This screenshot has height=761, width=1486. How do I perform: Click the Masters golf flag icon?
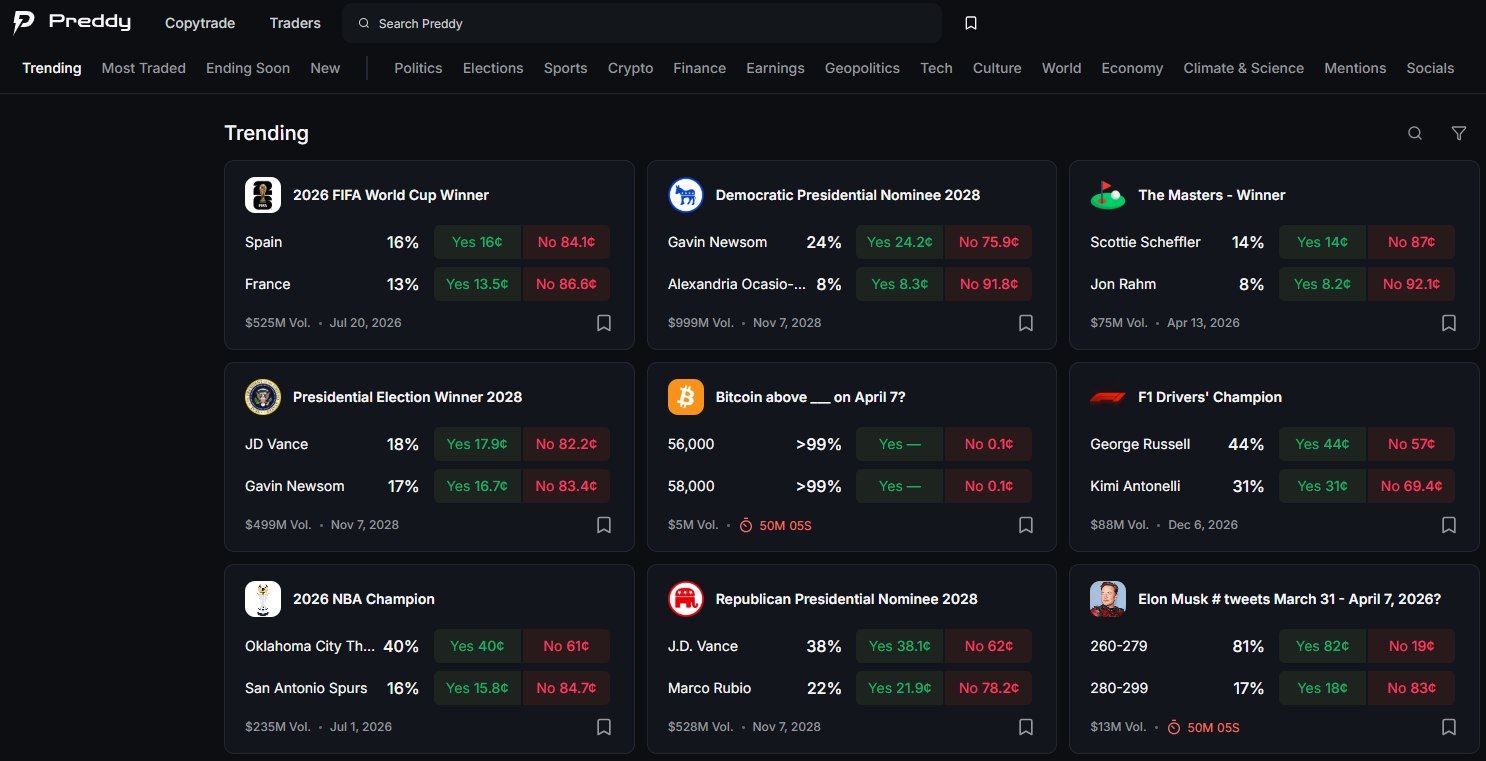pyautogui.click(x=1108, y=195)
